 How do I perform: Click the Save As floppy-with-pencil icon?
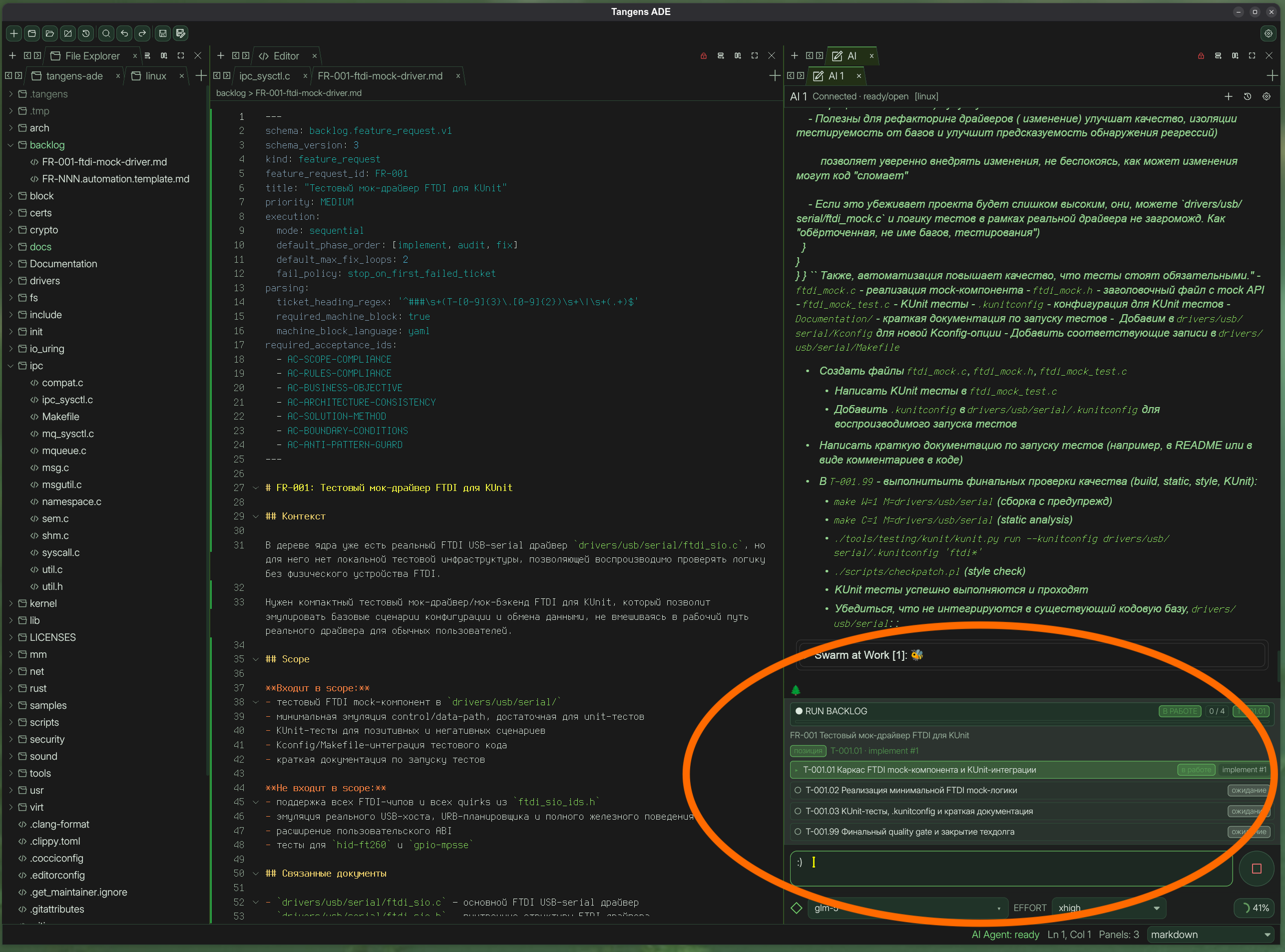click(181, 33)
